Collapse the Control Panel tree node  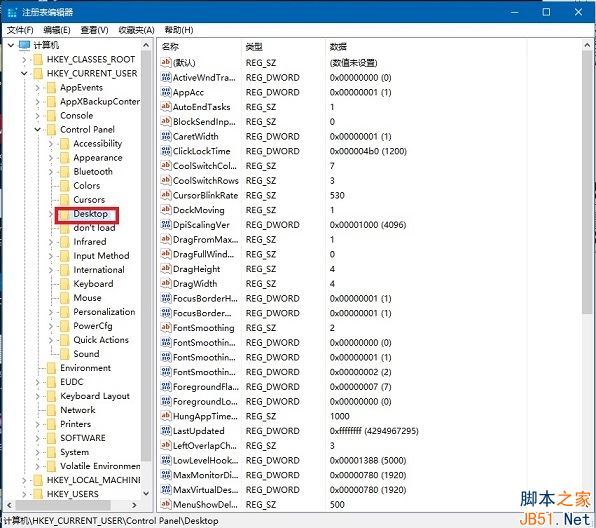tap(37, 130)
